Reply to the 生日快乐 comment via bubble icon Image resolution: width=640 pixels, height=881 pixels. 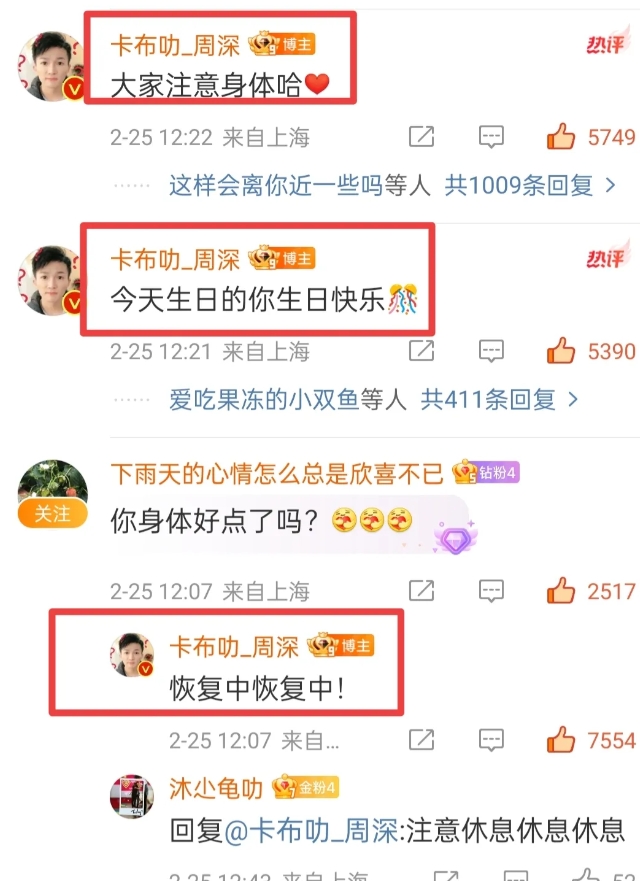pos(491,351)
